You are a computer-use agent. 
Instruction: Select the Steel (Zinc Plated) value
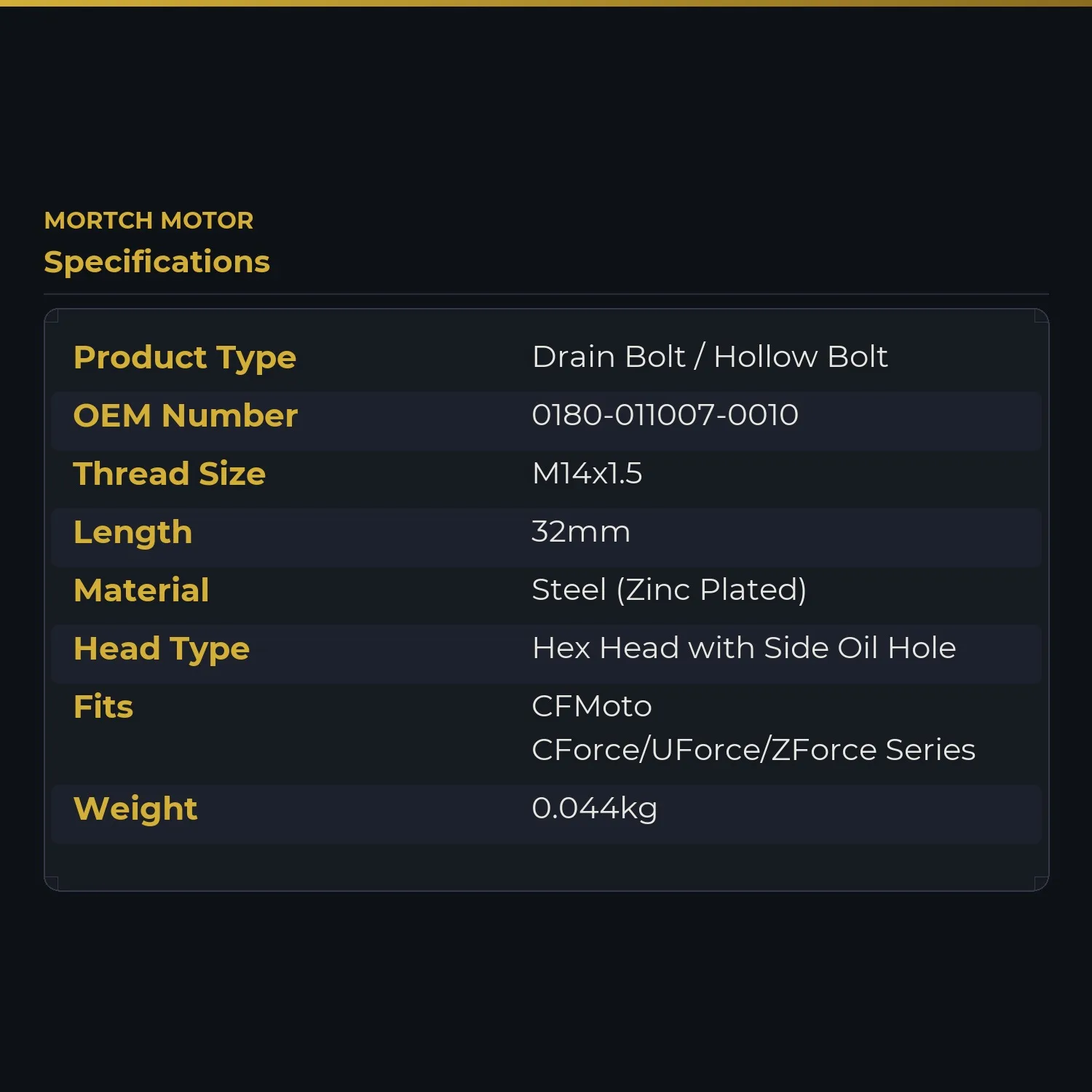coord(669,590)
